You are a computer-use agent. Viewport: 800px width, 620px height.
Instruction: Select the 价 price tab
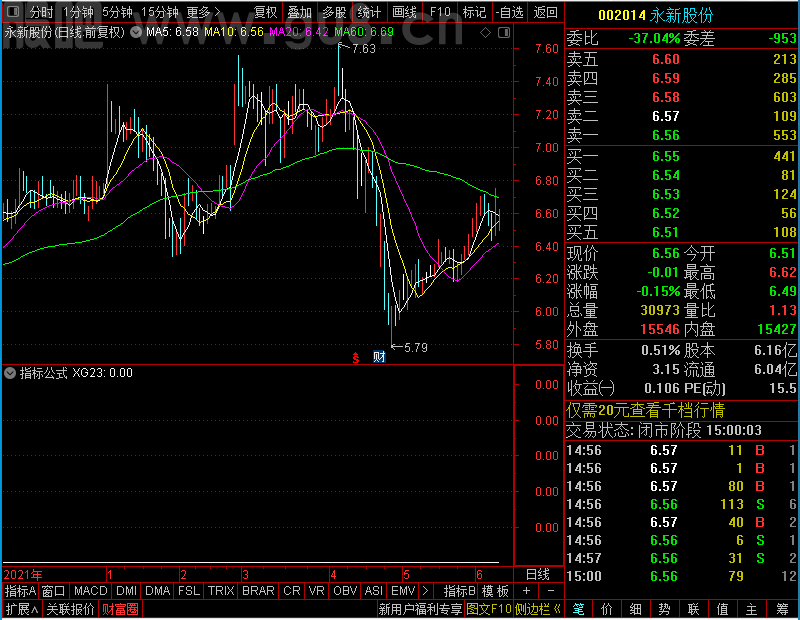[607, 609]
